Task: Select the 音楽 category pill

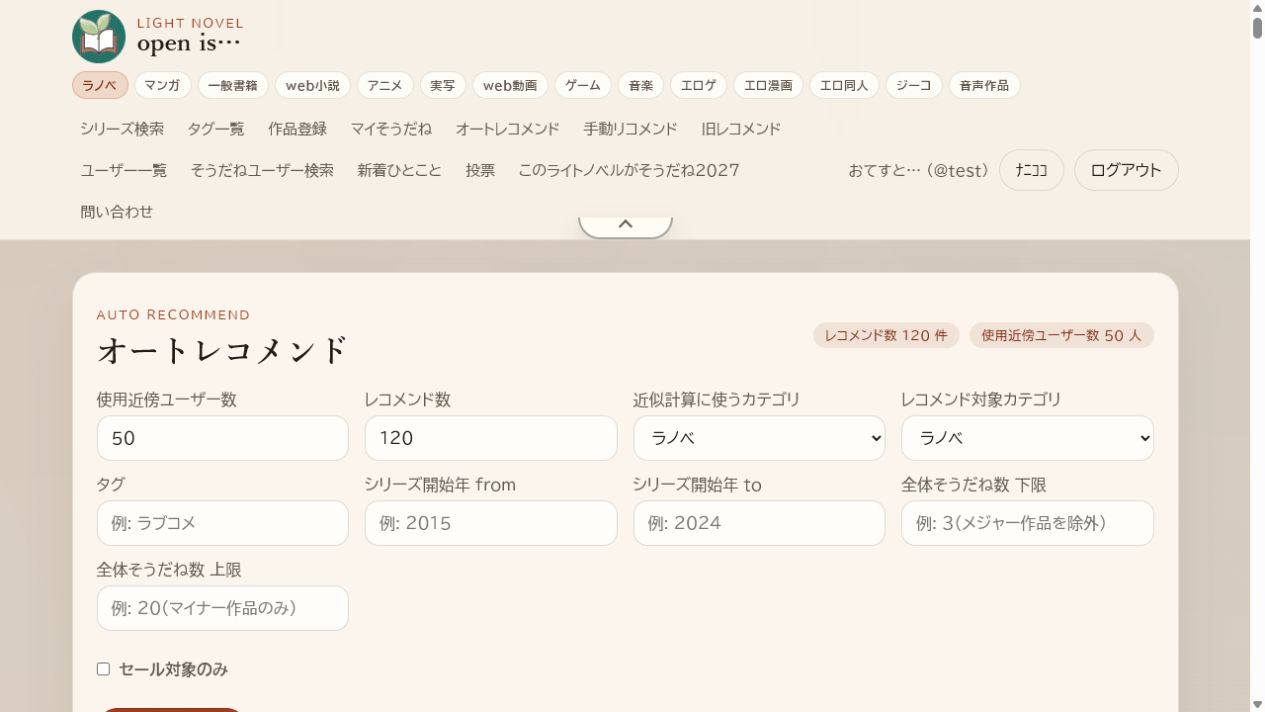Action: coord(641,85)
